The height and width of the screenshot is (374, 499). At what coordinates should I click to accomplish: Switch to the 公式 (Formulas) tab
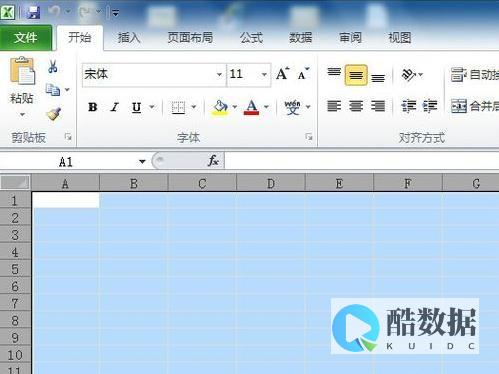pos(252,38)
